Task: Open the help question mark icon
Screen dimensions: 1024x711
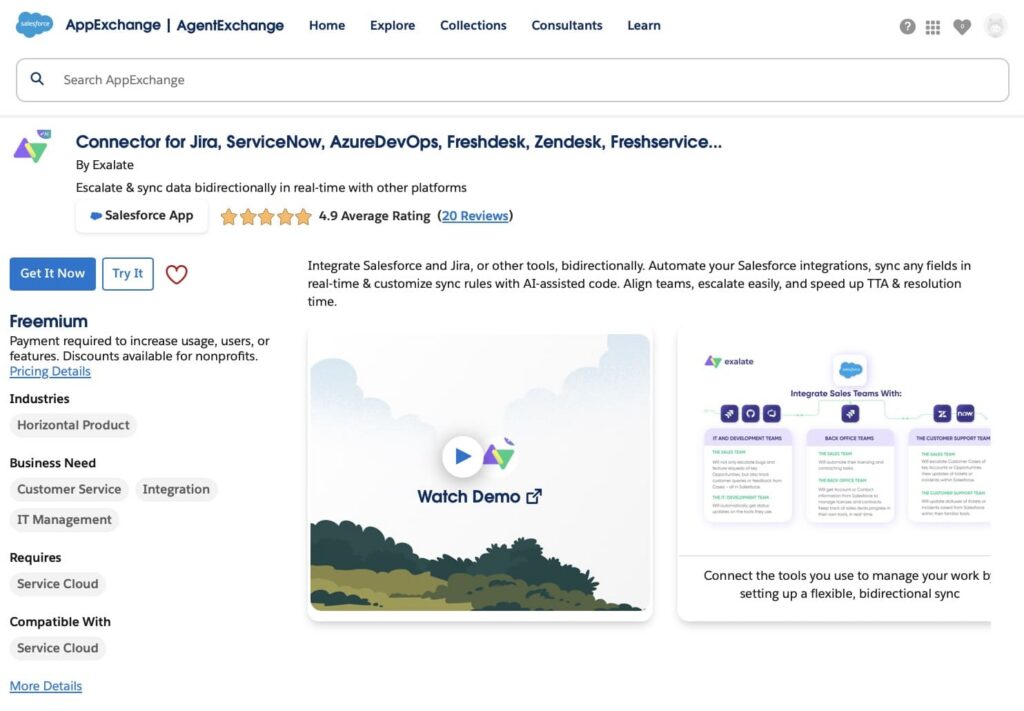Action: tap(907, 27)
